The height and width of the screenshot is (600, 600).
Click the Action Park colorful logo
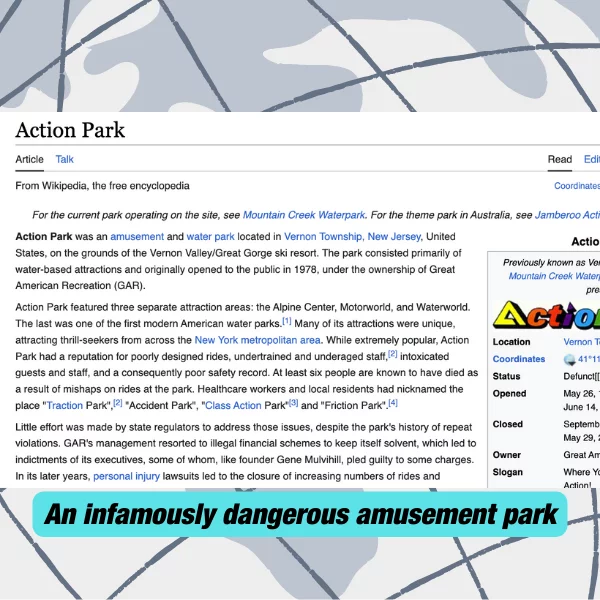click(546, 315)
